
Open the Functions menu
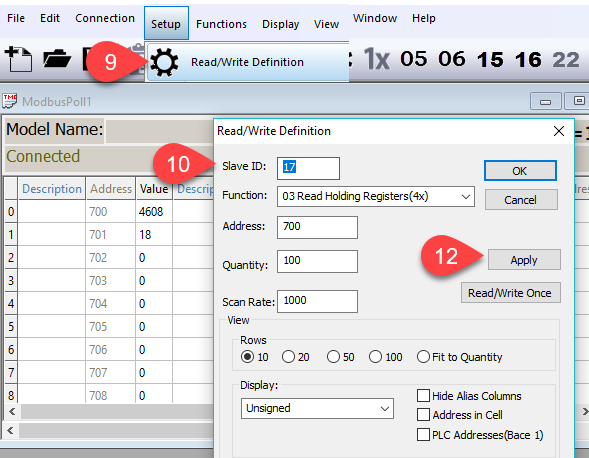(221, 24)
